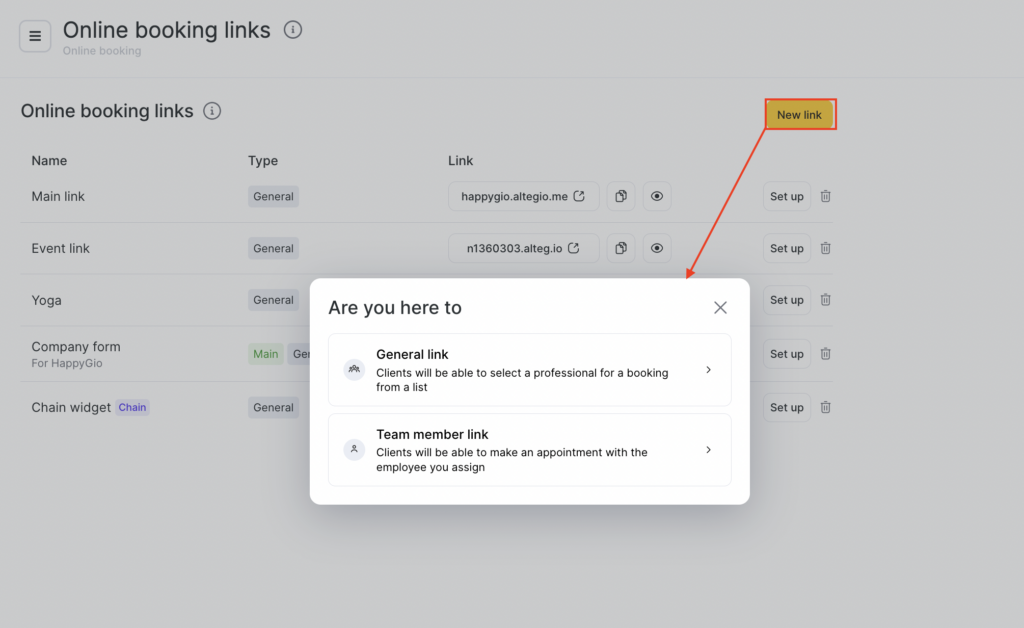Screen dimensions: 1024x628
Task: Click info icon beside section heading
Action: 212,111
